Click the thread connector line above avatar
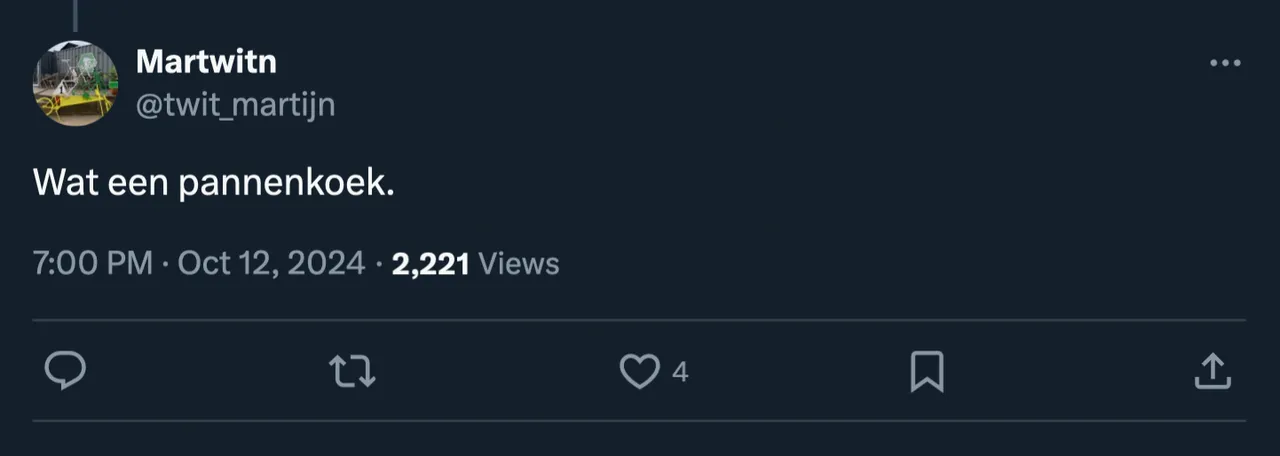Viewport: 1280px width, 456px height. [x=76, y=13]
